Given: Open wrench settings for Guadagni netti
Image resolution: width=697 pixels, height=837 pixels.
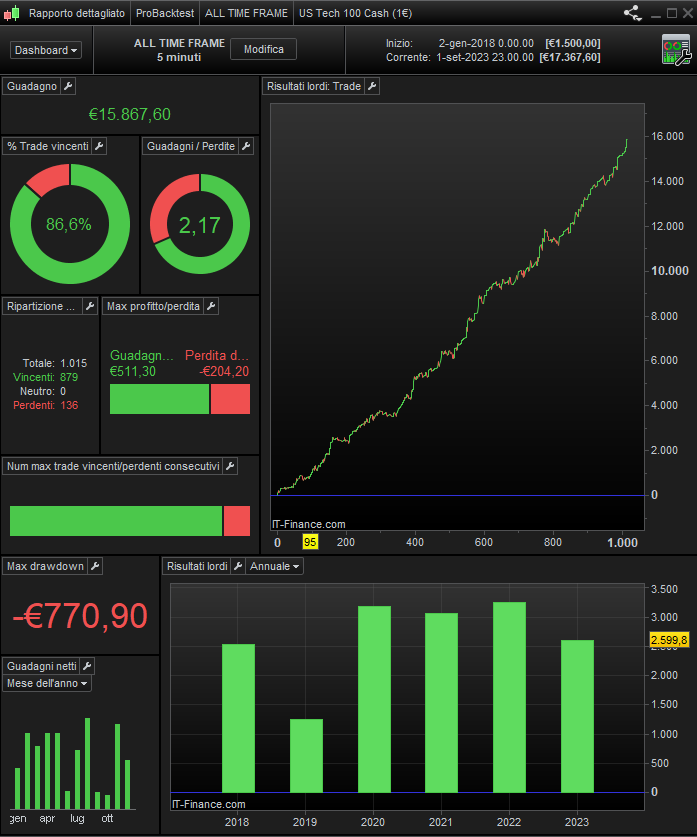Looking at the screenshot, I should point(88,666).
